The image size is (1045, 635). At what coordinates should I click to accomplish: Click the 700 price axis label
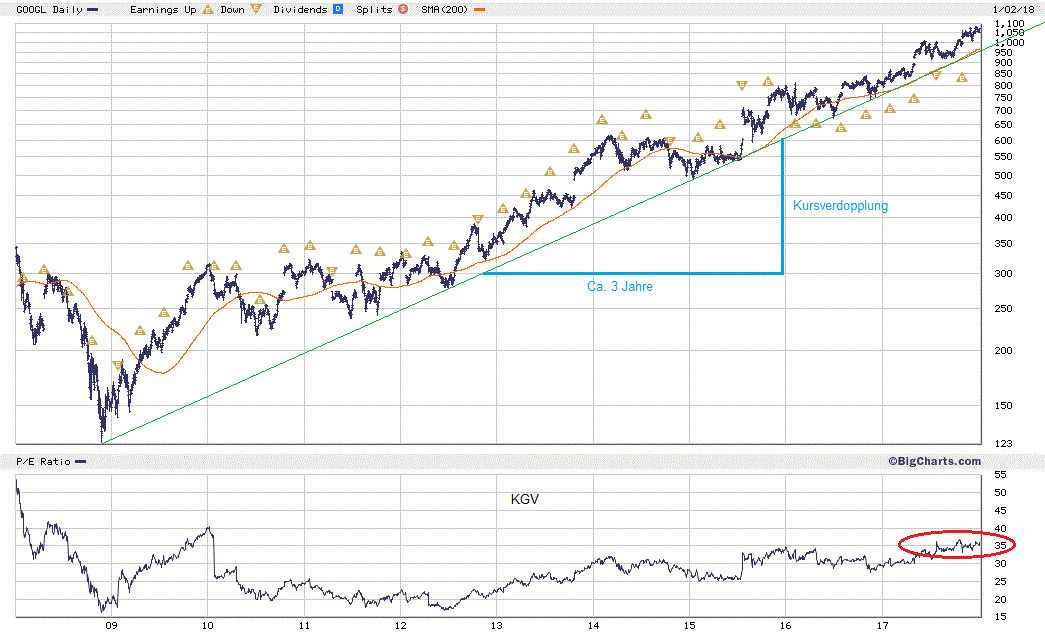point(1003,111)
